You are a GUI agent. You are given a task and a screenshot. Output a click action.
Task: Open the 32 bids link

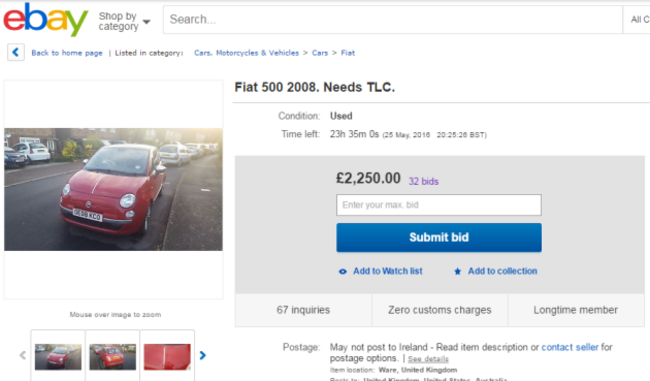[423, 181]
